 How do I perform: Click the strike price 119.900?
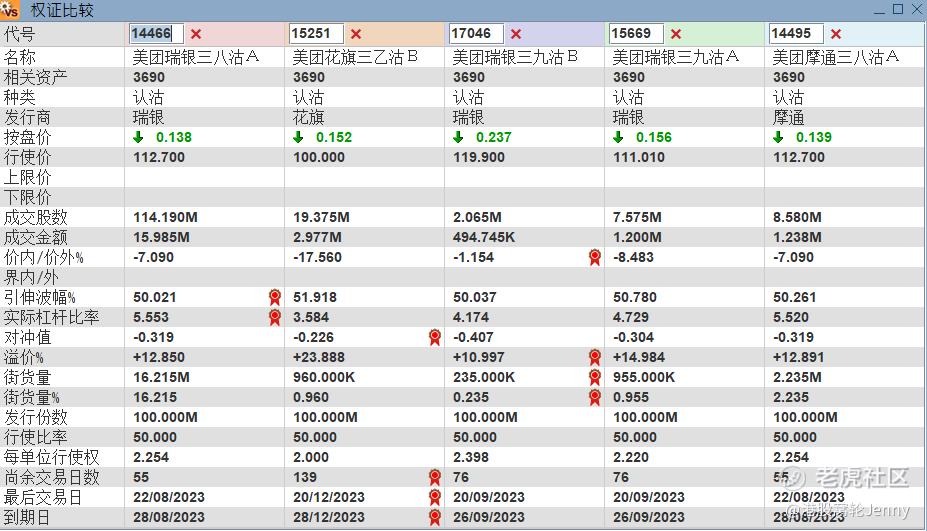tap(479, 157)
